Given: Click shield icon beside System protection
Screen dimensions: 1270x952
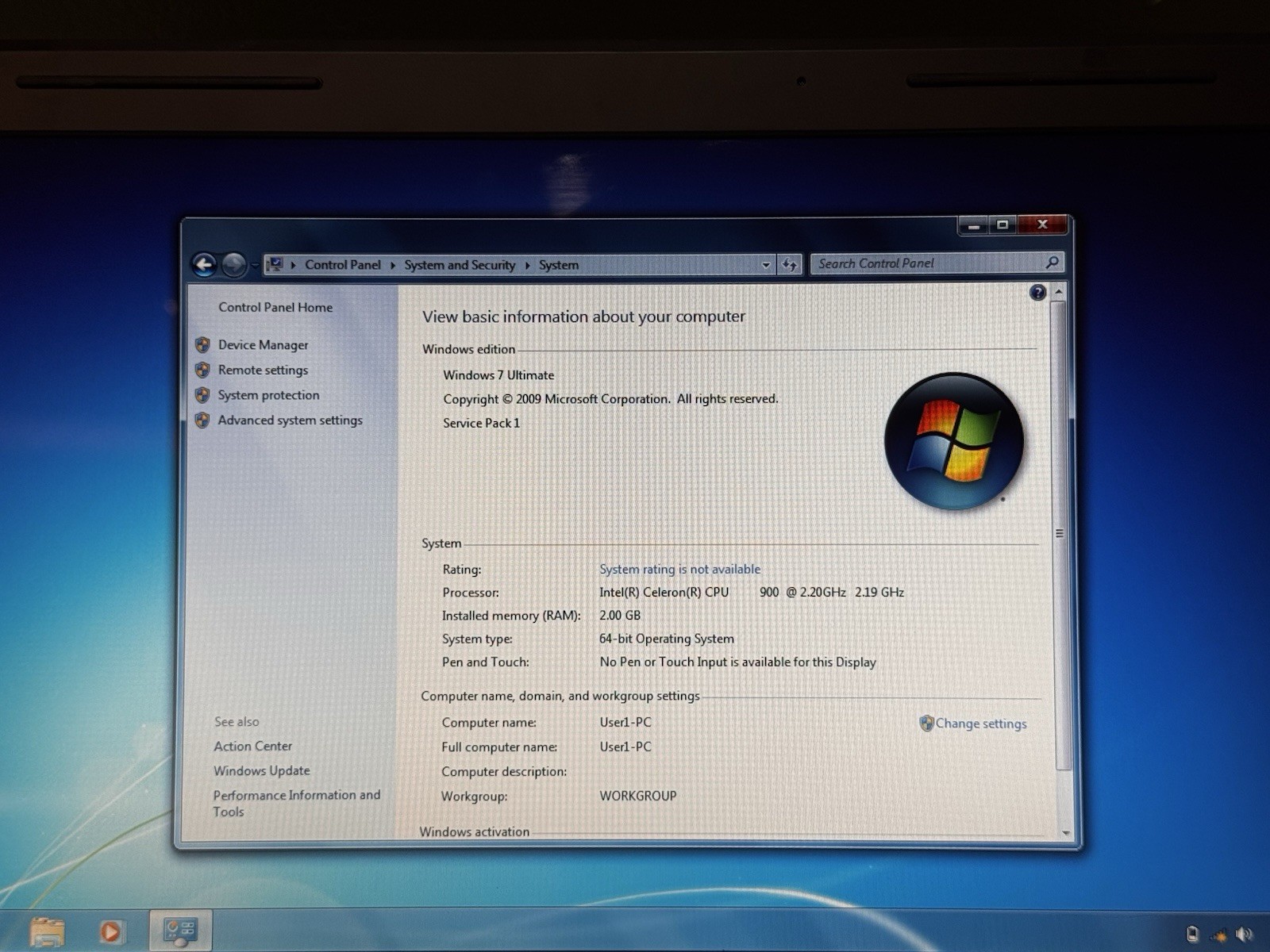Looking at the screenshot, I should [202, 395].
